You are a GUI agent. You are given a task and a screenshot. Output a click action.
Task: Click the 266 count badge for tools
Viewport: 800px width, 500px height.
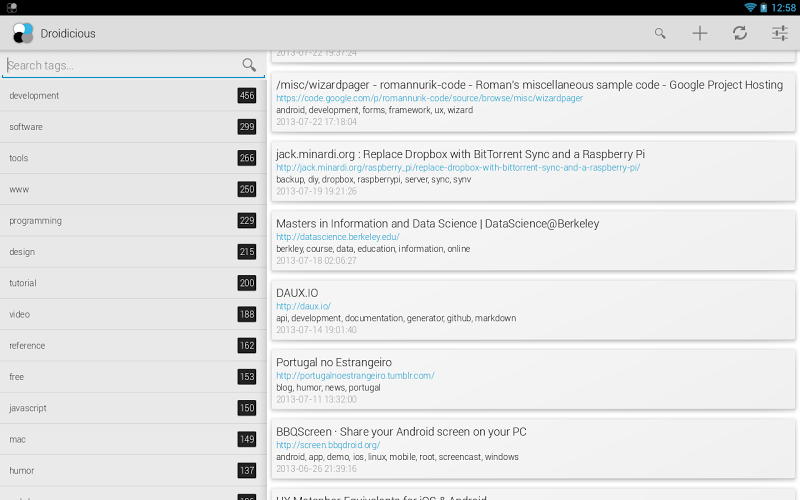coord(247,158)
